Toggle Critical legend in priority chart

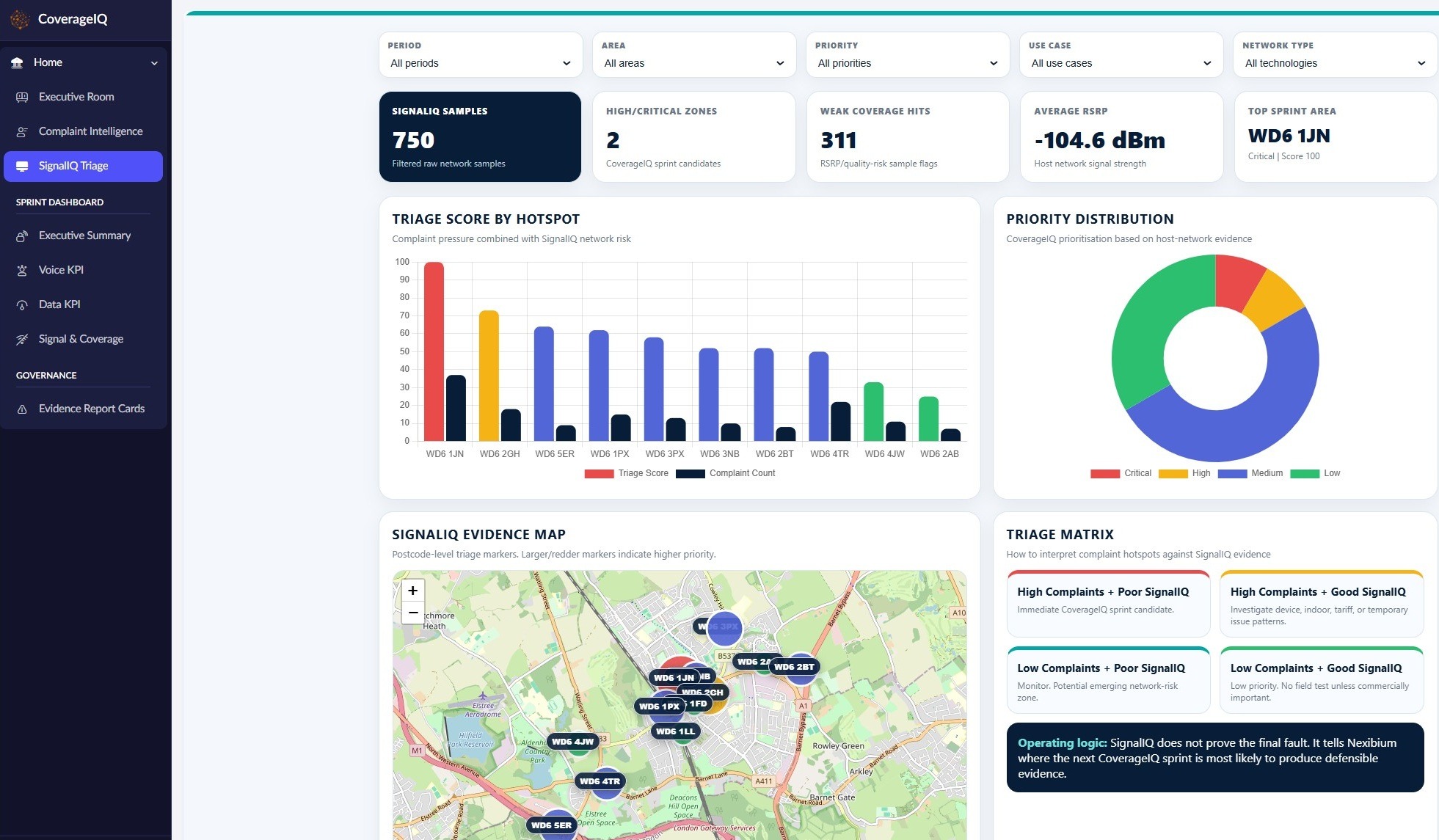tap(1121, 473)
